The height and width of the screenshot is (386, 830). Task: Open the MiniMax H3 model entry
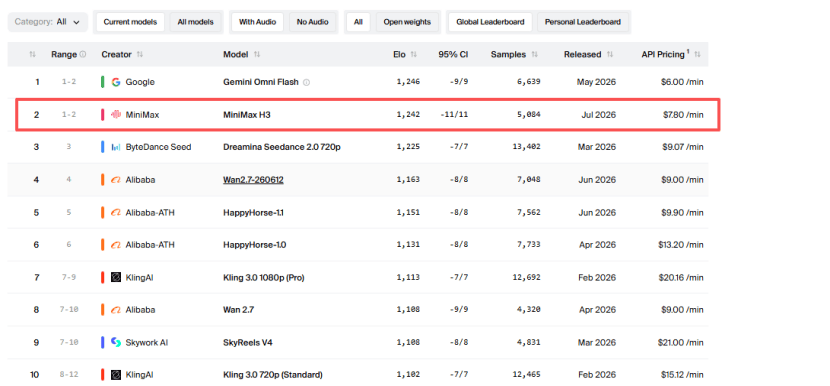[x=247, y=114]
